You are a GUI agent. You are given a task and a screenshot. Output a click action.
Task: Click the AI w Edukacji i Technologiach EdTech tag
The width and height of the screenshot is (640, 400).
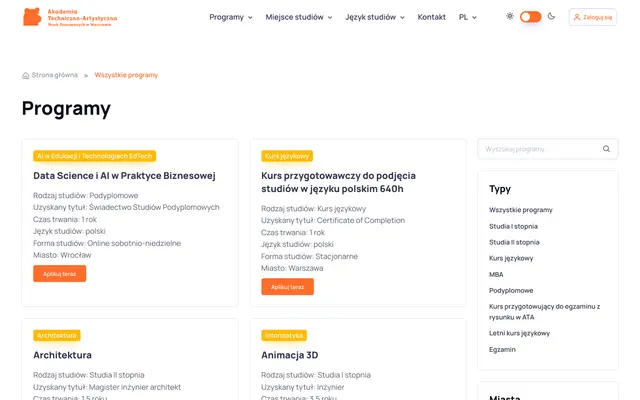(x=94, y=156)
